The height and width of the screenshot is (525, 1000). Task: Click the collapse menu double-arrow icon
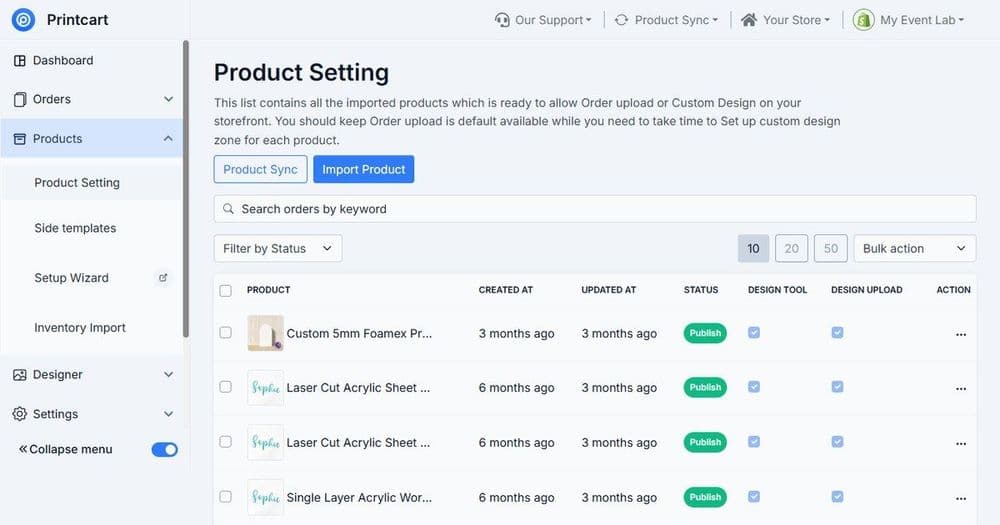click(x=23, y=449)
